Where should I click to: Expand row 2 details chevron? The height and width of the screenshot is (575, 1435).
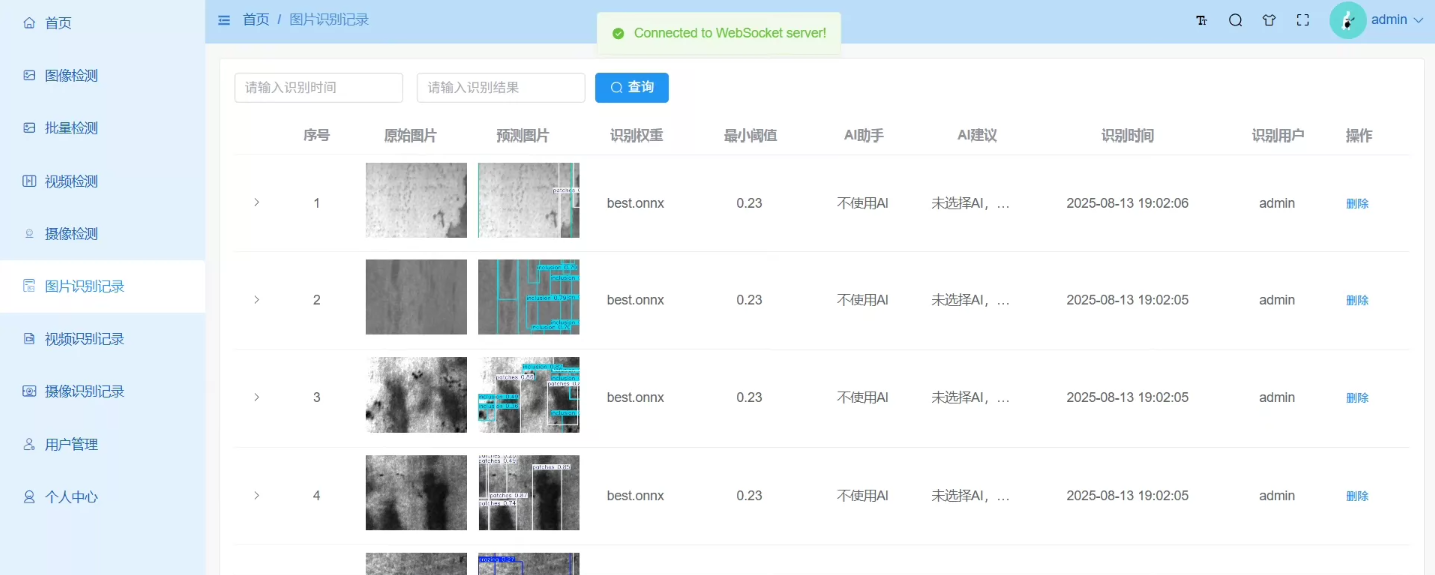(x=256, y=299)
